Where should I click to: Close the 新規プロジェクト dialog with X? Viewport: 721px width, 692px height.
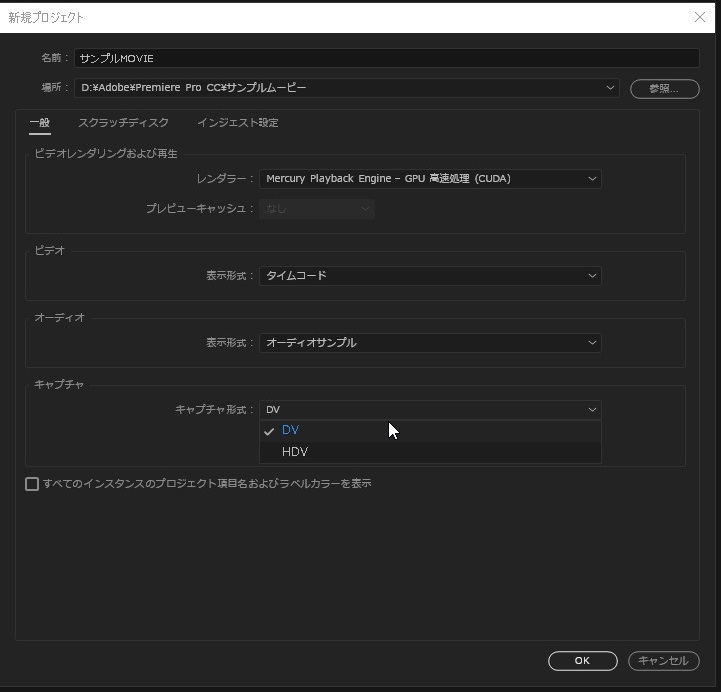699,17
